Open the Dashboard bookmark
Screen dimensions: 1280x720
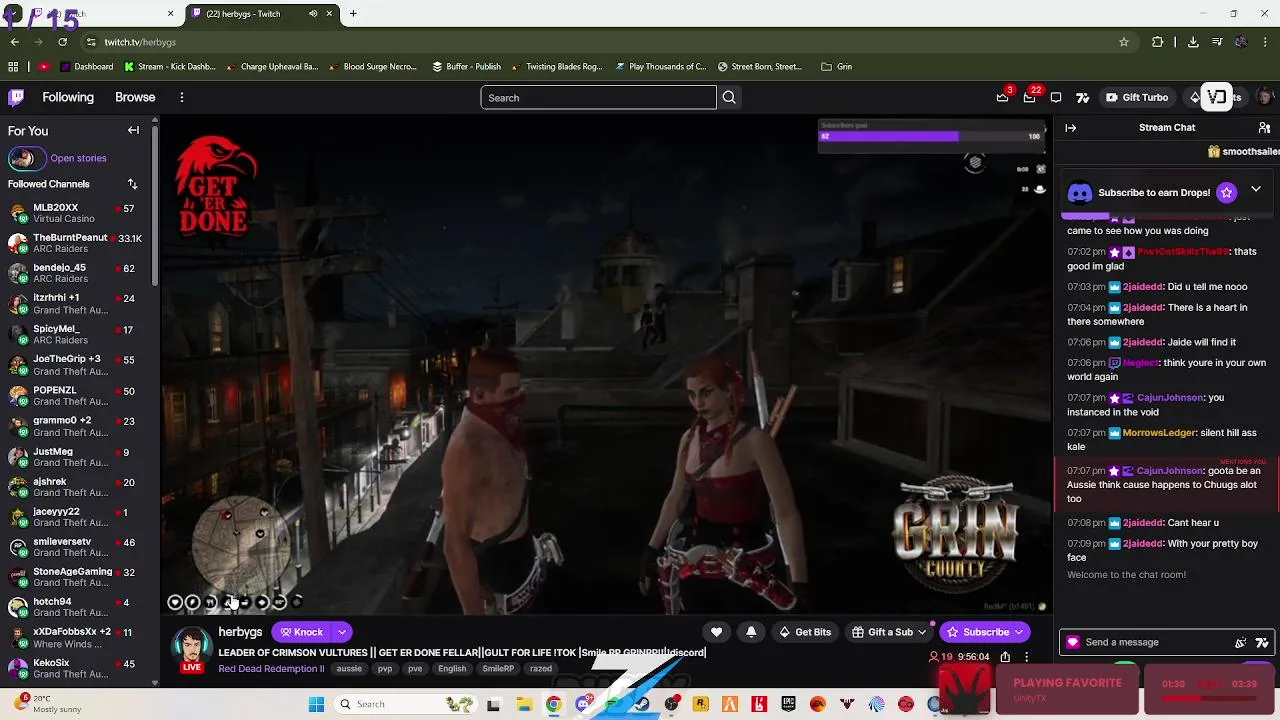coord(86,67)
